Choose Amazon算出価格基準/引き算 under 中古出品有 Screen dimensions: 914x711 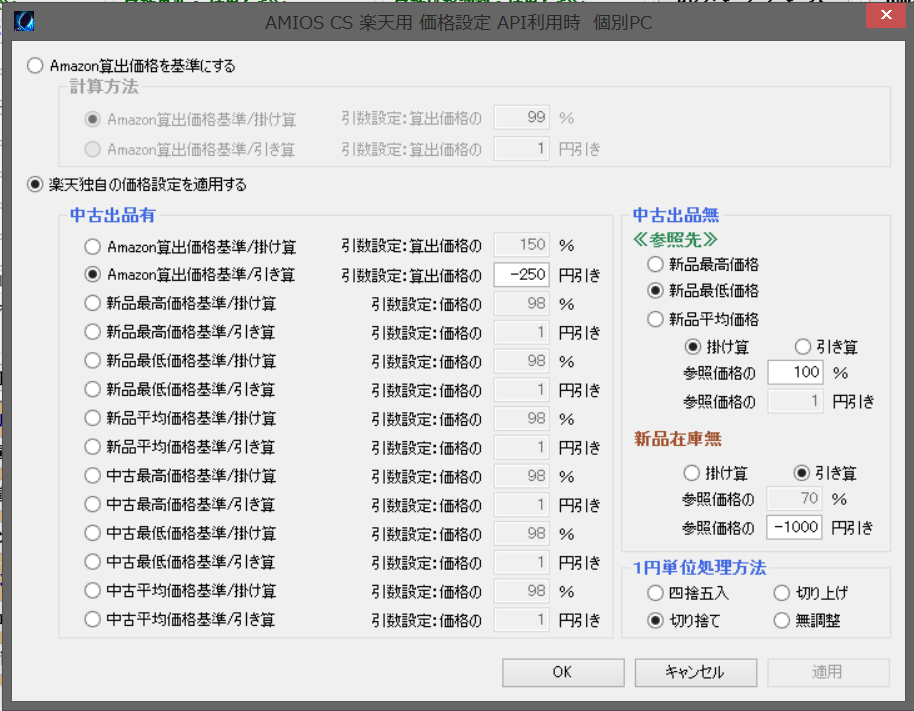click(93, 274)
